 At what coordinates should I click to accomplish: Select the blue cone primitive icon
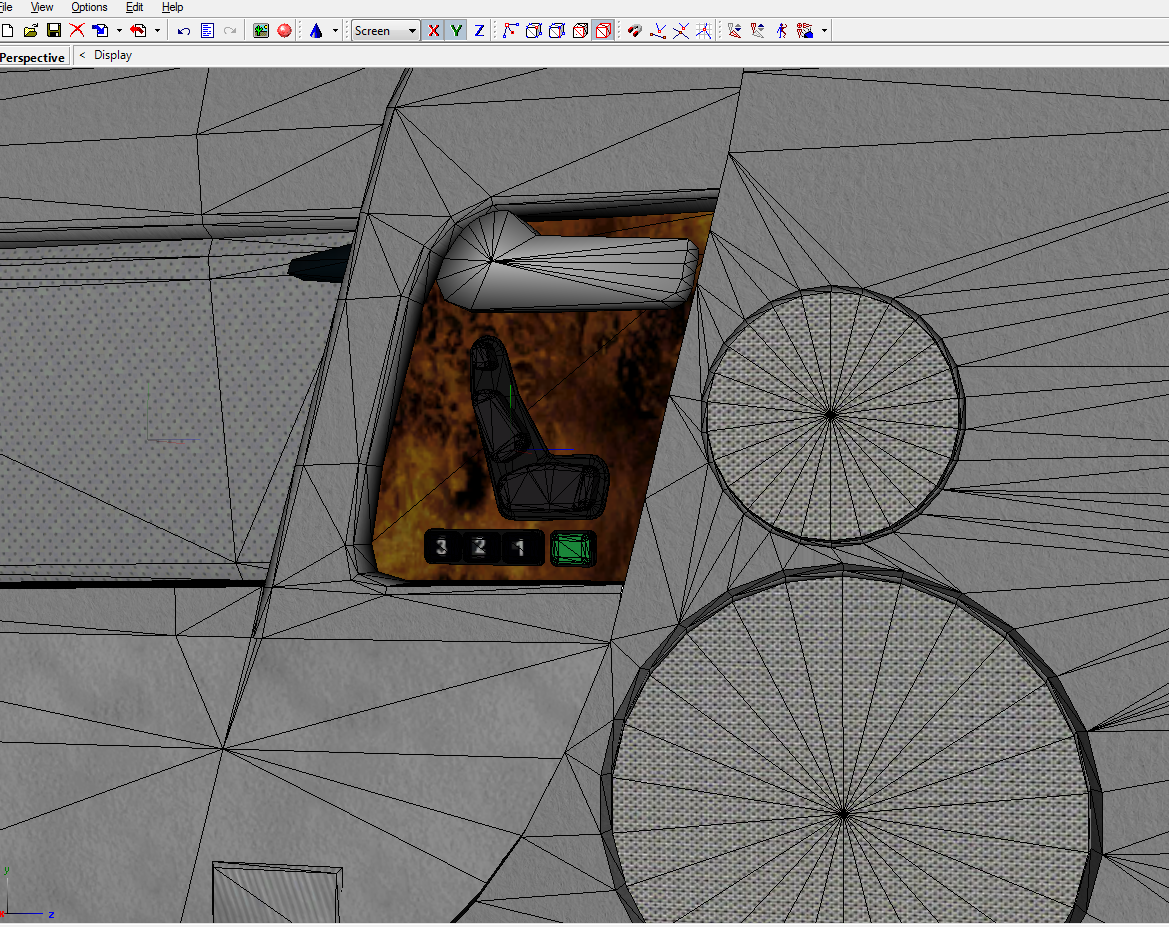click(316, 31)
